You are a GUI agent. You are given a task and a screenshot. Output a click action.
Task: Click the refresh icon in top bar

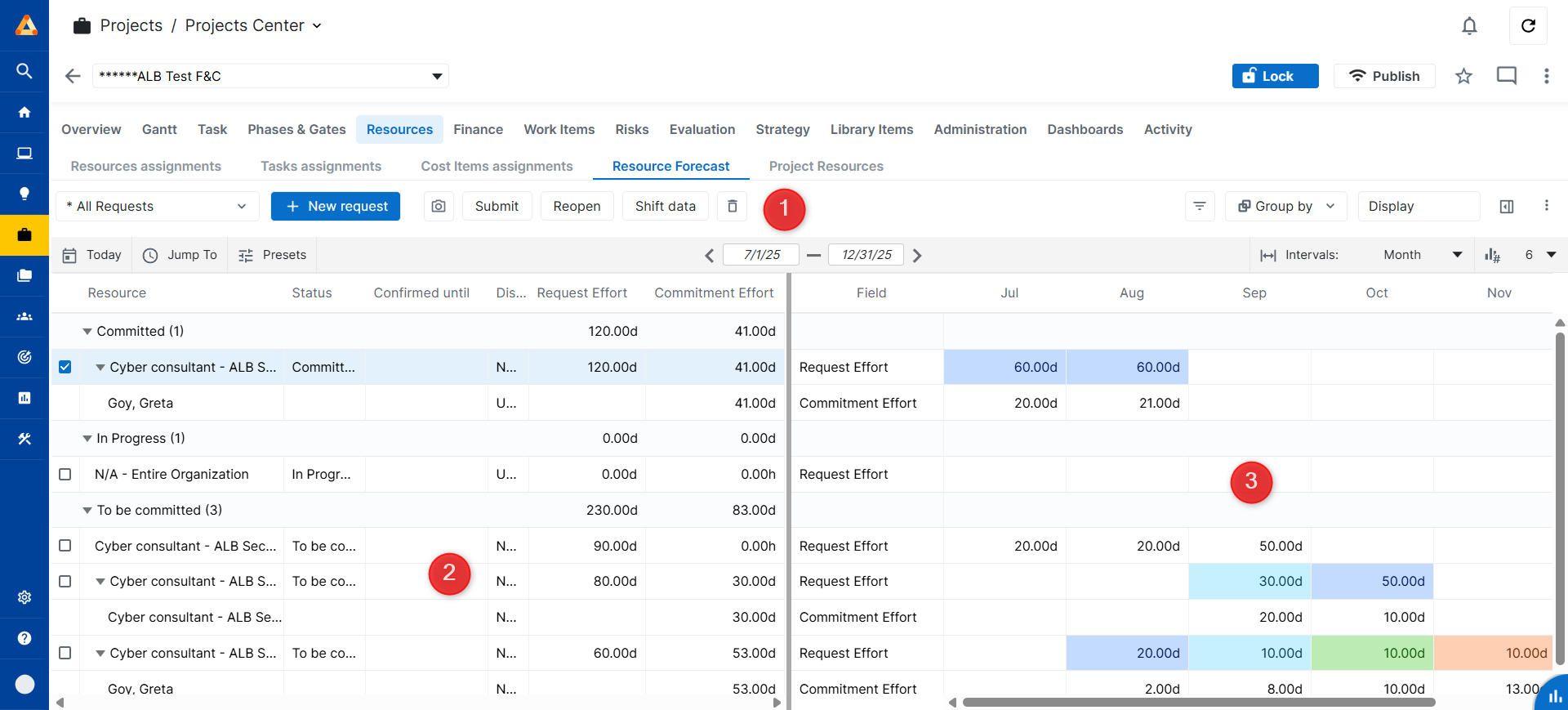[1528, 26]
